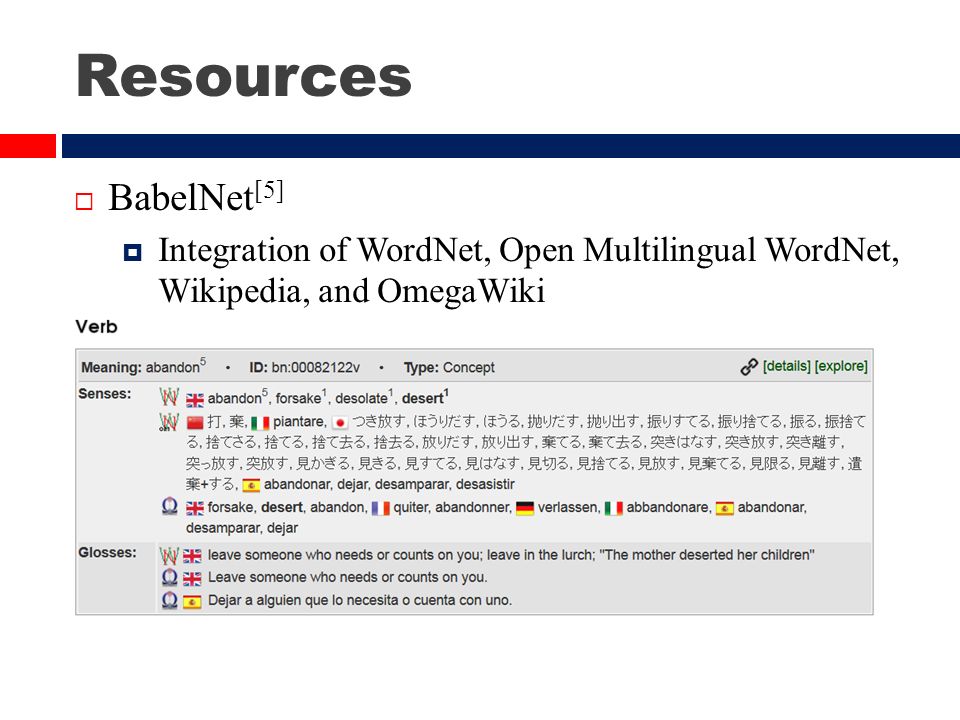Click the Spanish flag after abbandonare
960x720 pixels.
point(725,508)
